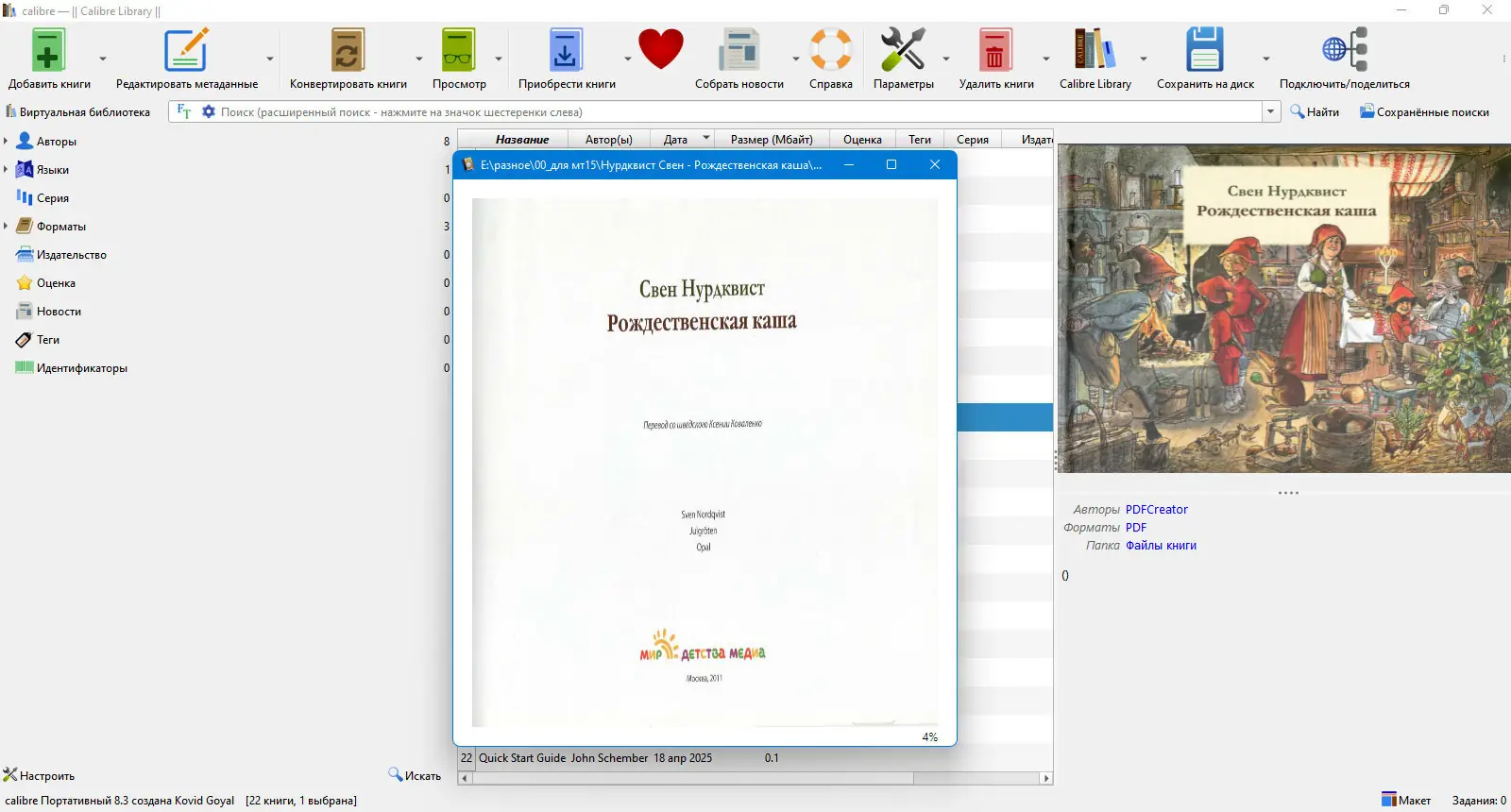
Task: Open the Виртуальная библиотека button
Action: click(77, 112)
